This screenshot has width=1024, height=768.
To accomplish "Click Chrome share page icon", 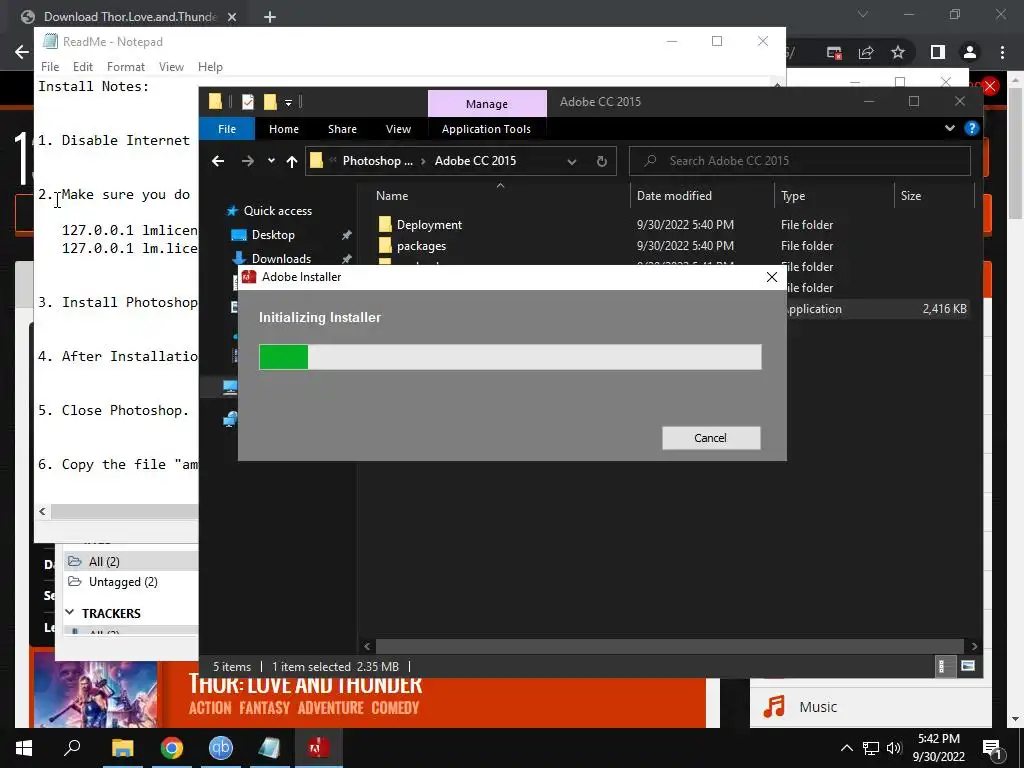I will pyautogui.click(x=866, y=52).
